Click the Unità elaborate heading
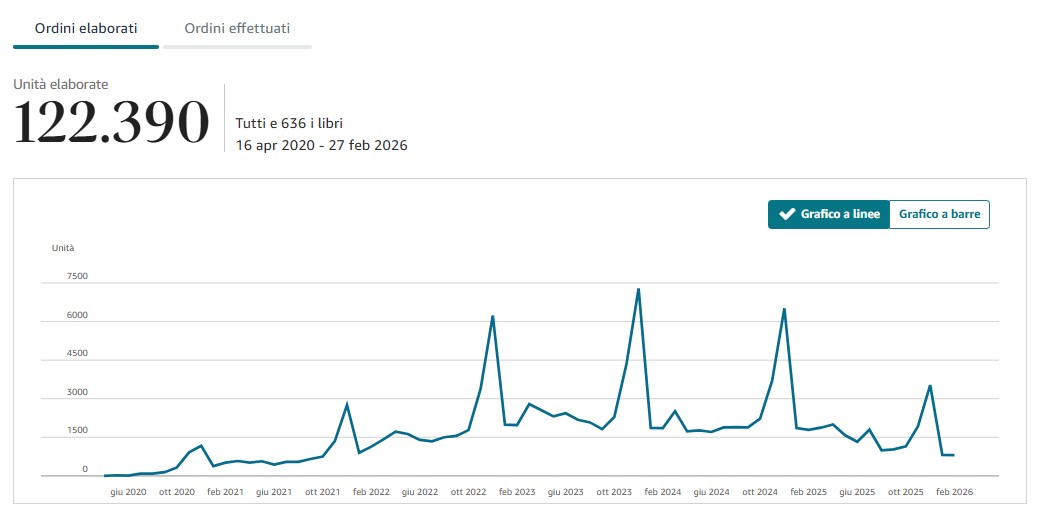This screenshot has height=517, width=1042. (61, 85)
